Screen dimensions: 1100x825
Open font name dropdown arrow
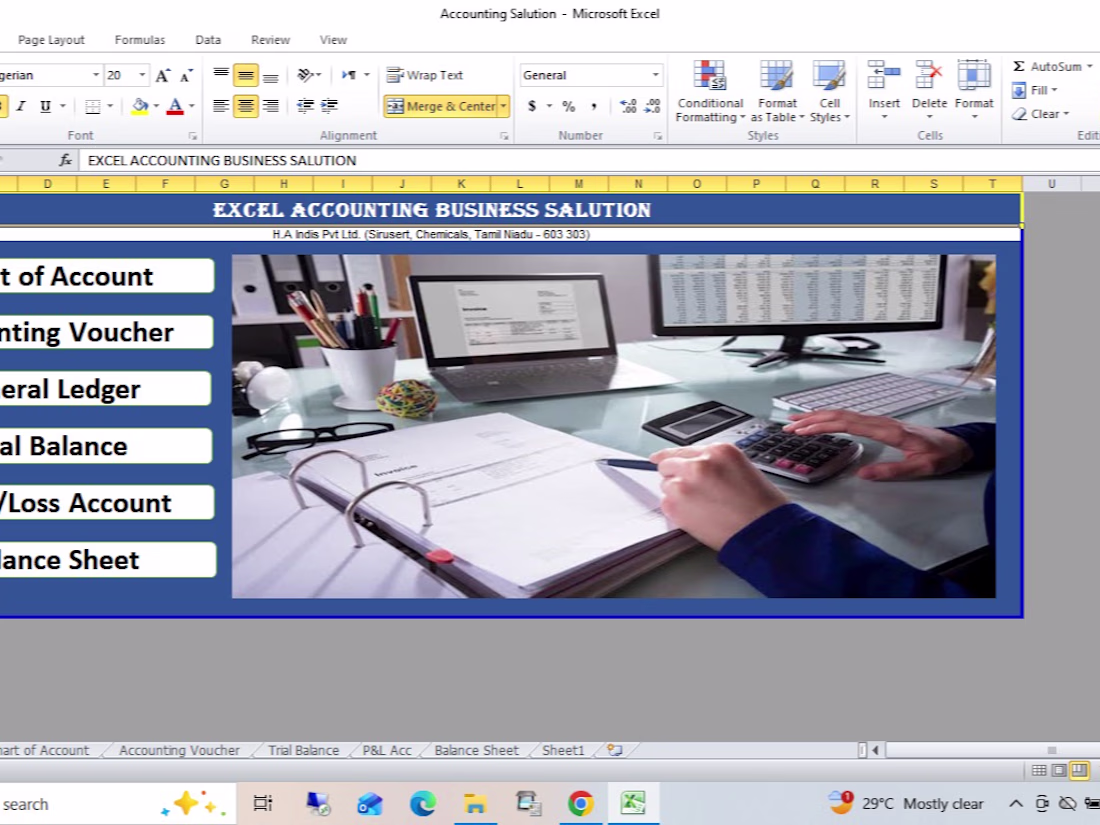point(95,75)
